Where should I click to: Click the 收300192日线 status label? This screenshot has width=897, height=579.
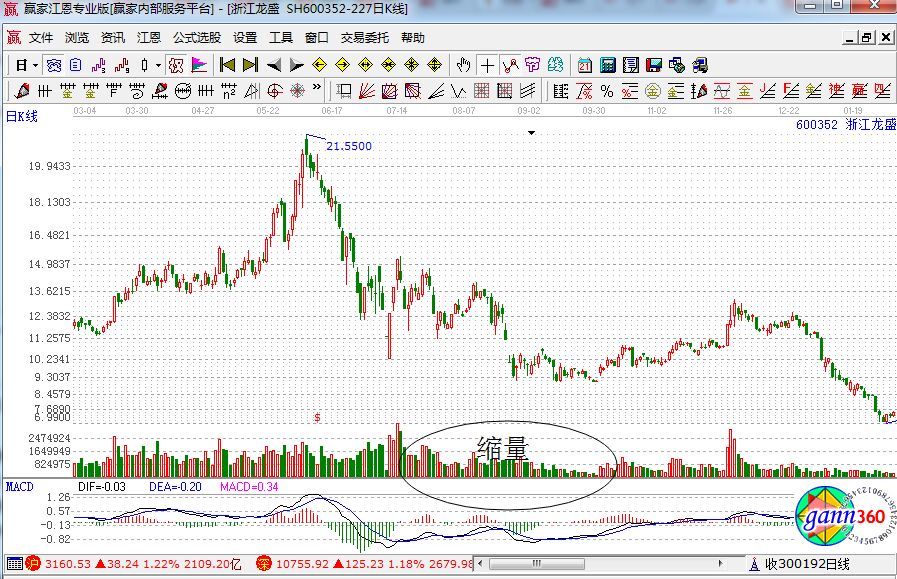(x=806, y=565)
